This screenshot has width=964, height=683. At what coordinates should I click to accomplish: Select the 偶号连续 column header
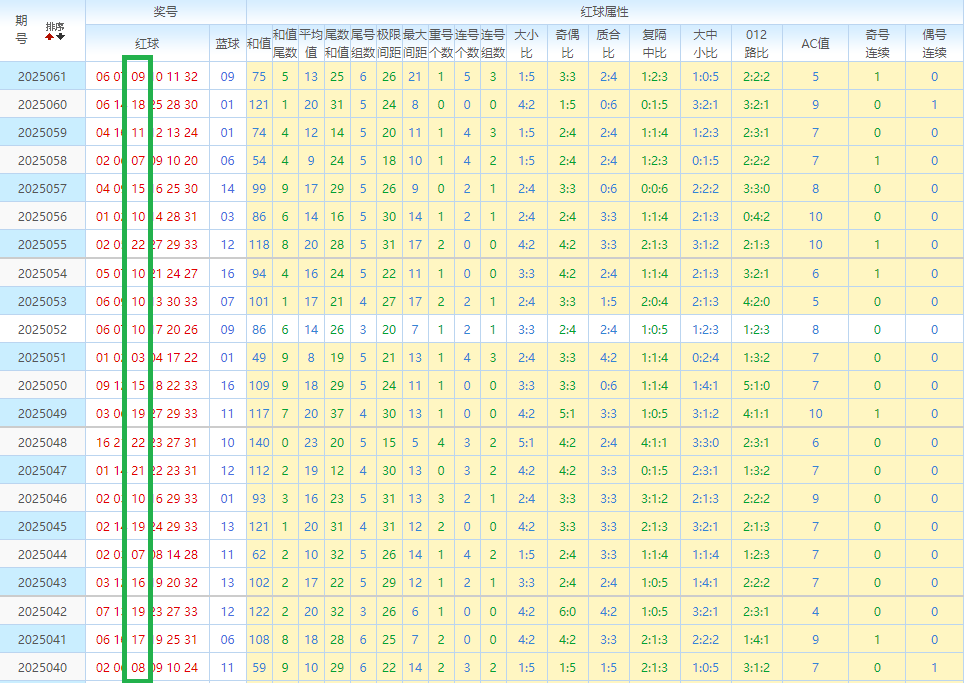point(934,43)
